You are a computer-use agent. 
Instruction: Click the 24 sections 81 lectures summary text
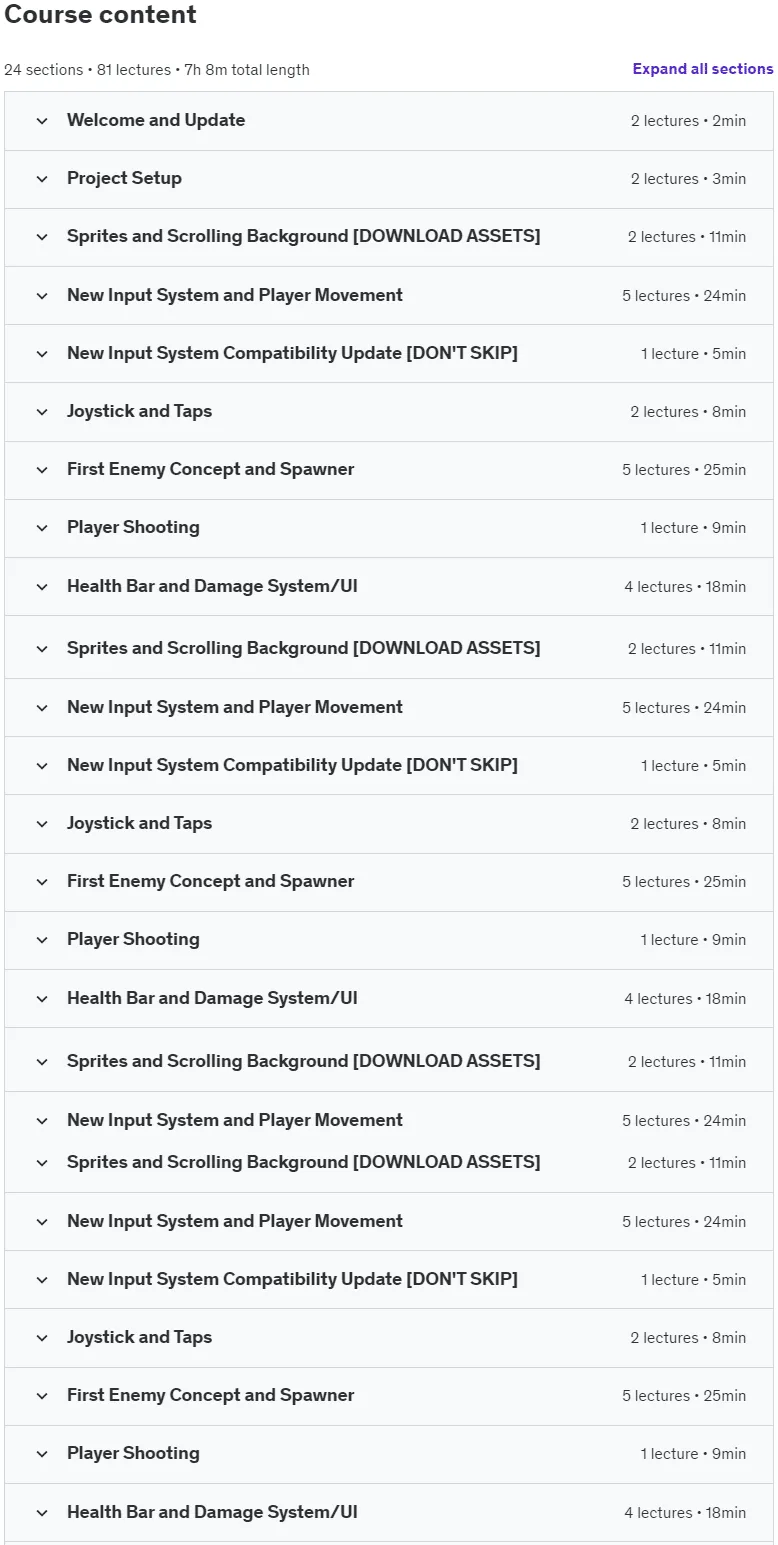[x=157, y=70]
